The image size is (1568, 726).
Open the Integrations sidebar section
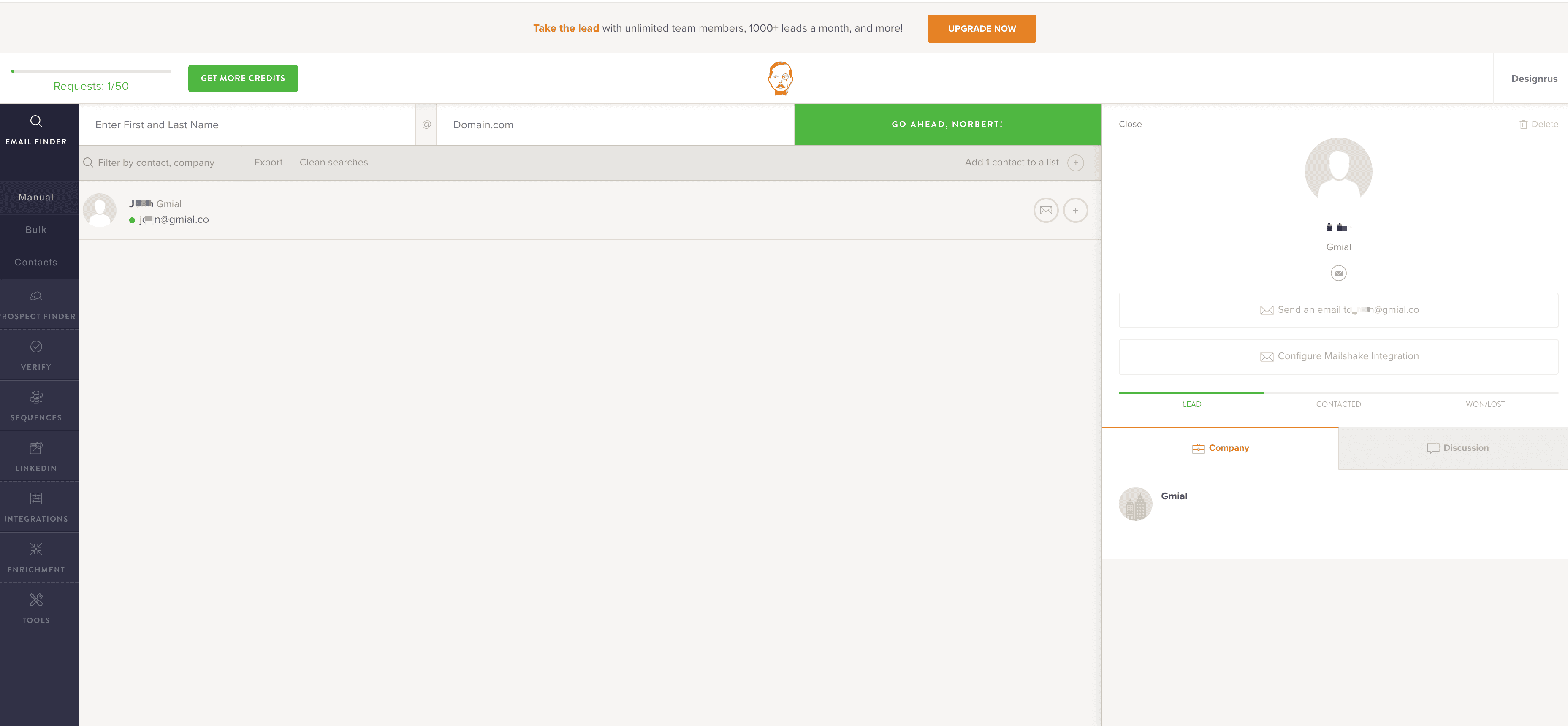(x=36, y=507)
